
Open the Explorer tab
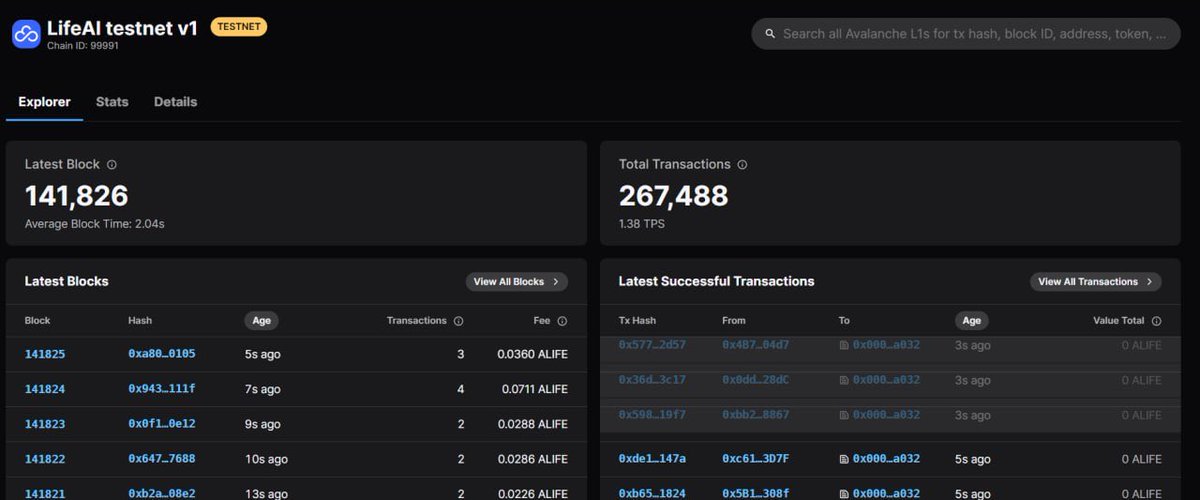44,102
